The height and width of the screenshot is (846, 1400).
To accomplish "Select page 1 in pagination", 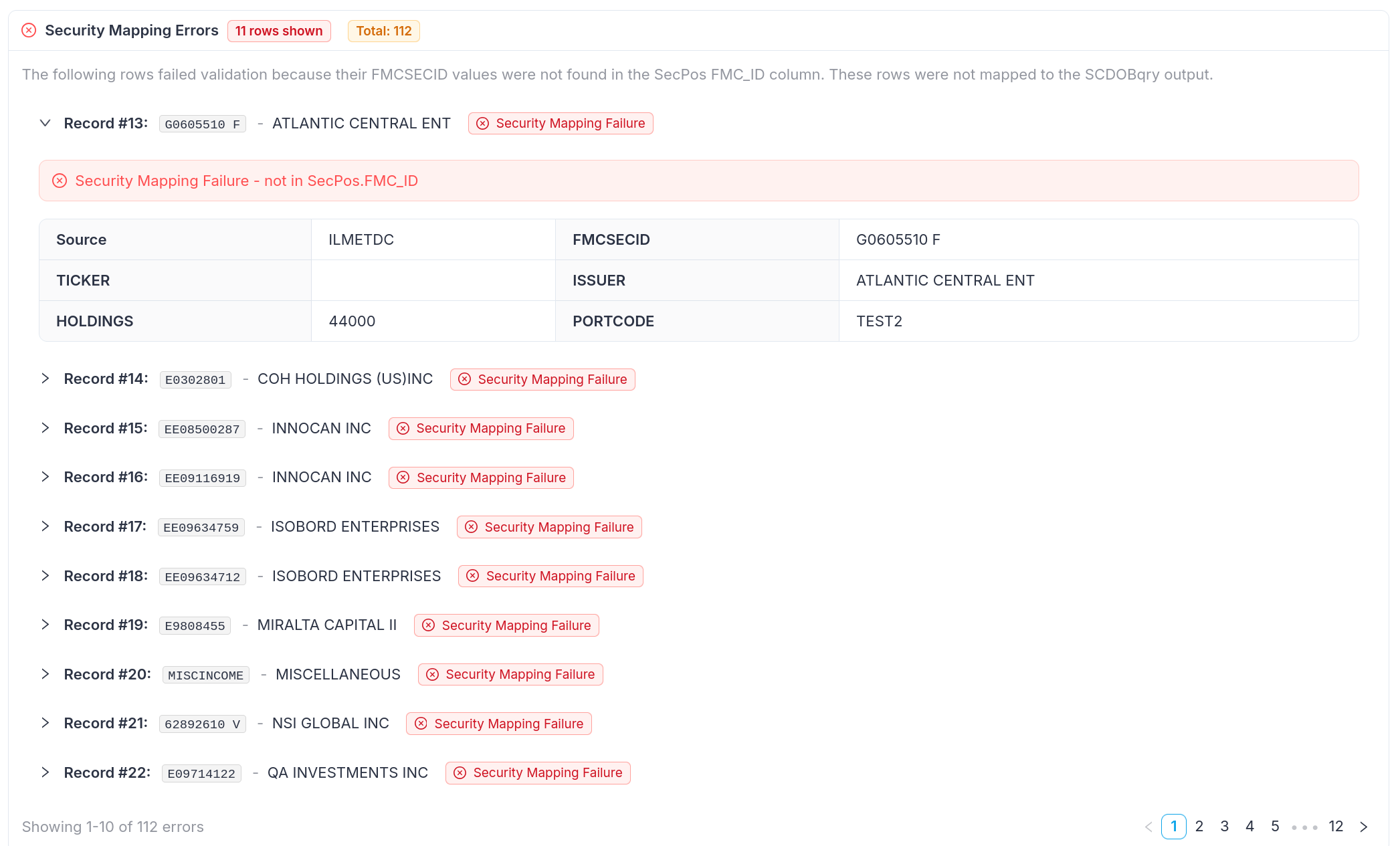I will 1174,827.
